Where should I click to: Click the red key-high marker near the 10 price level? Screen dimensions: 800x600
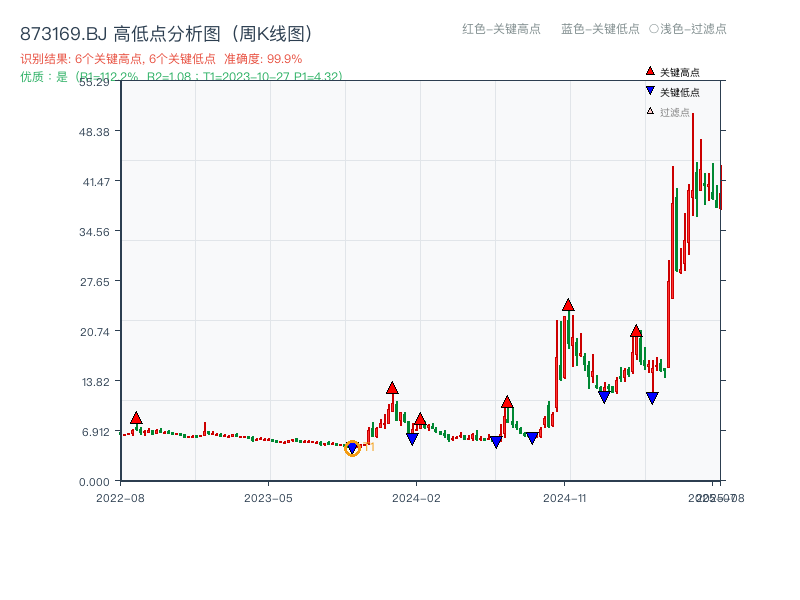coord(508,402)
